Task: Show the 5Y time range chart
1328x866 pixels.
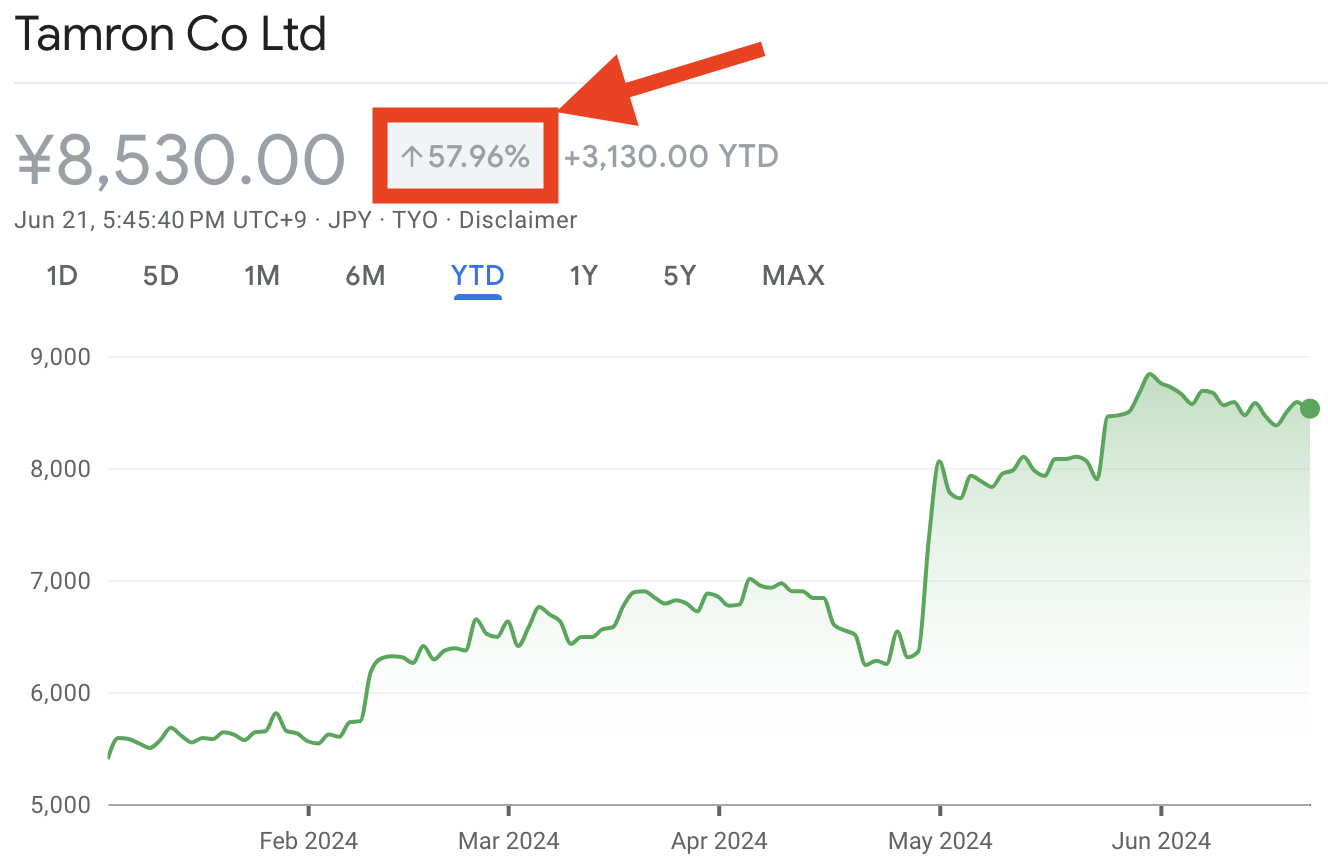Action: [679, 276]
